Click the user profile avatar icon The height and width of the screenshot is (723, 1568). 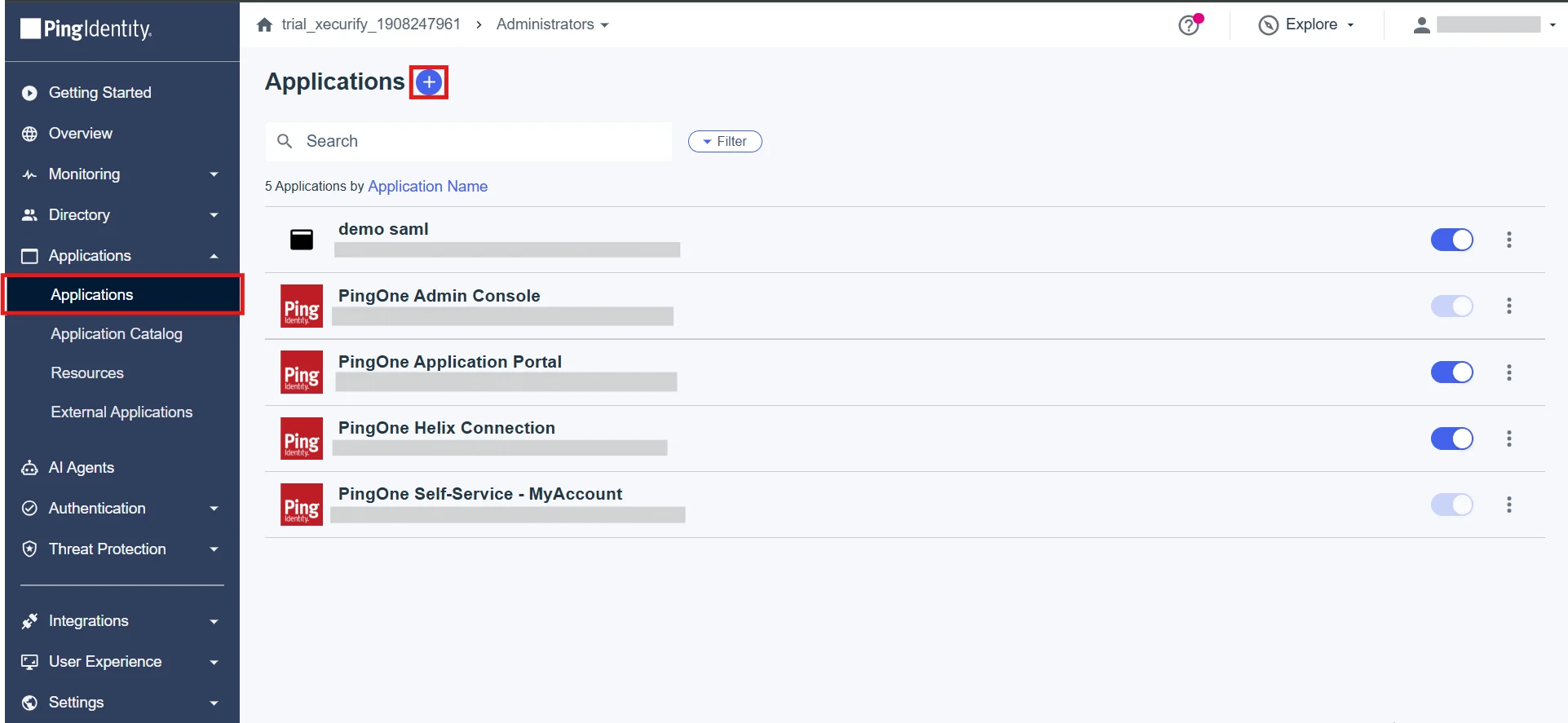[1421, 25]
